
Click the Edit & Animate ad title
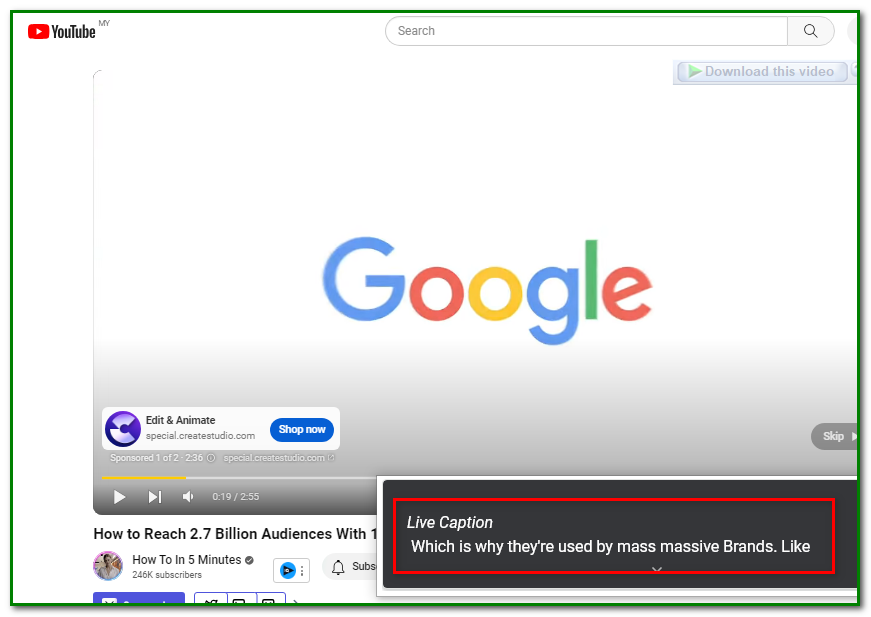[x=180, y=420]
